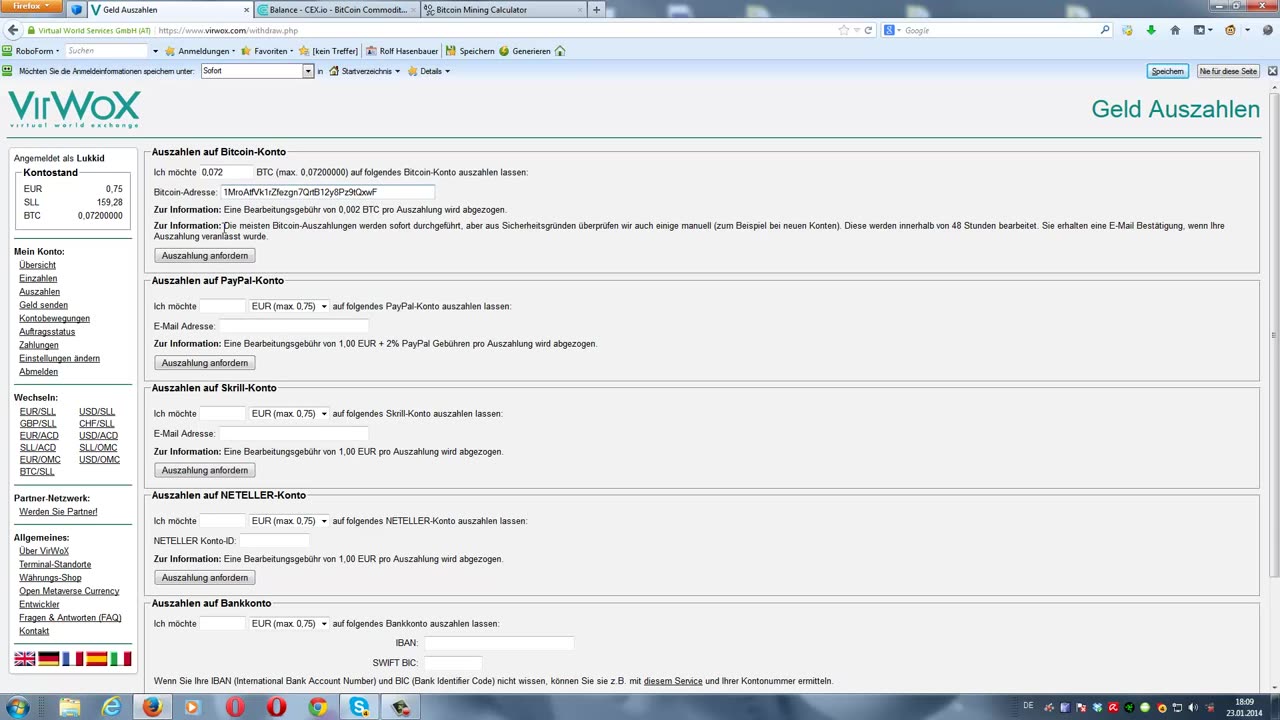Screen dimensions: 1280x720
Task: Open the Skrill currency dropdown
Action: (x=289, y=413)
